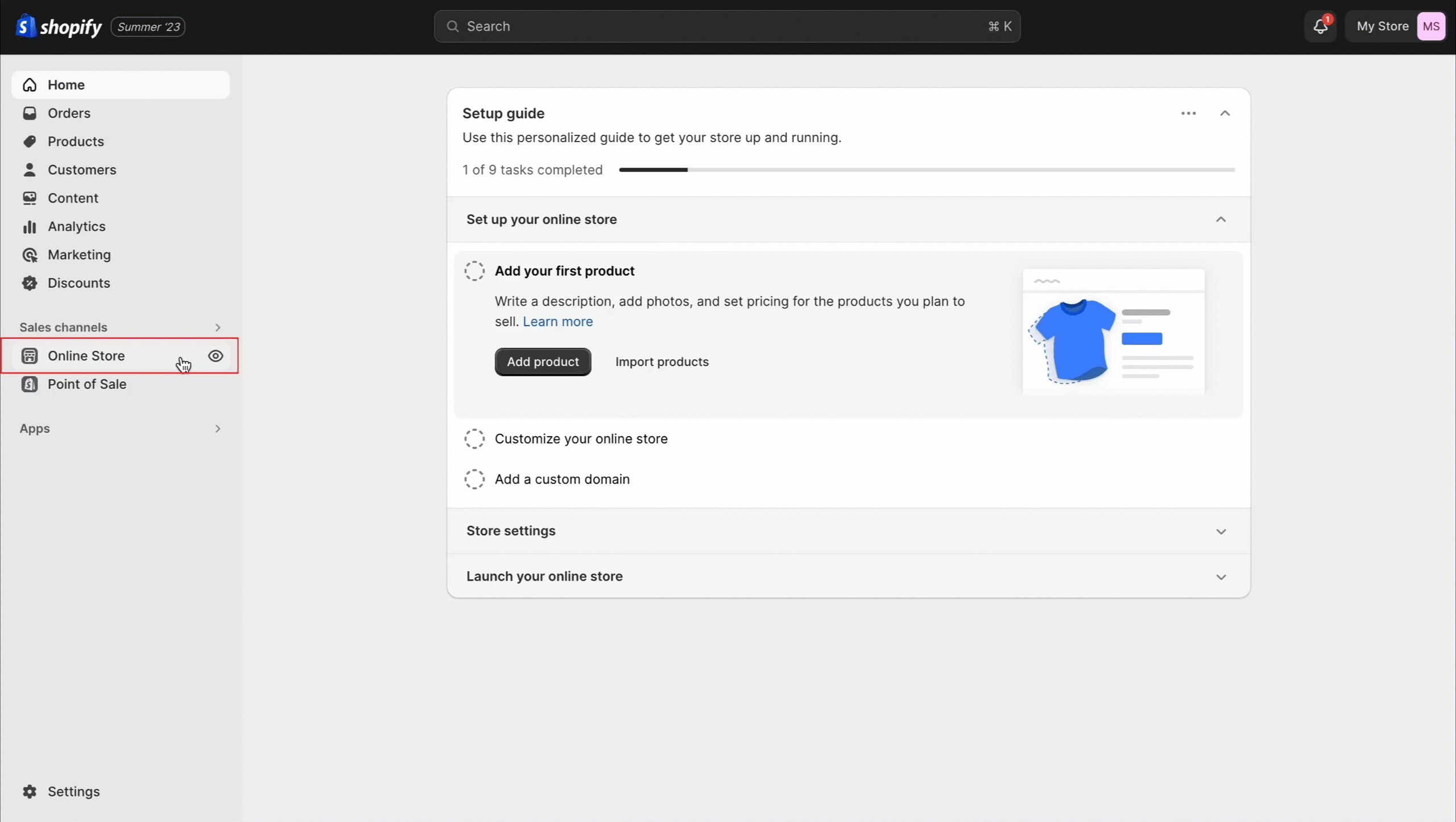Toggle the Add a custom domain circle
Image resolution: width=1456 pixels, height=822 pixels.
coord(474,479)
